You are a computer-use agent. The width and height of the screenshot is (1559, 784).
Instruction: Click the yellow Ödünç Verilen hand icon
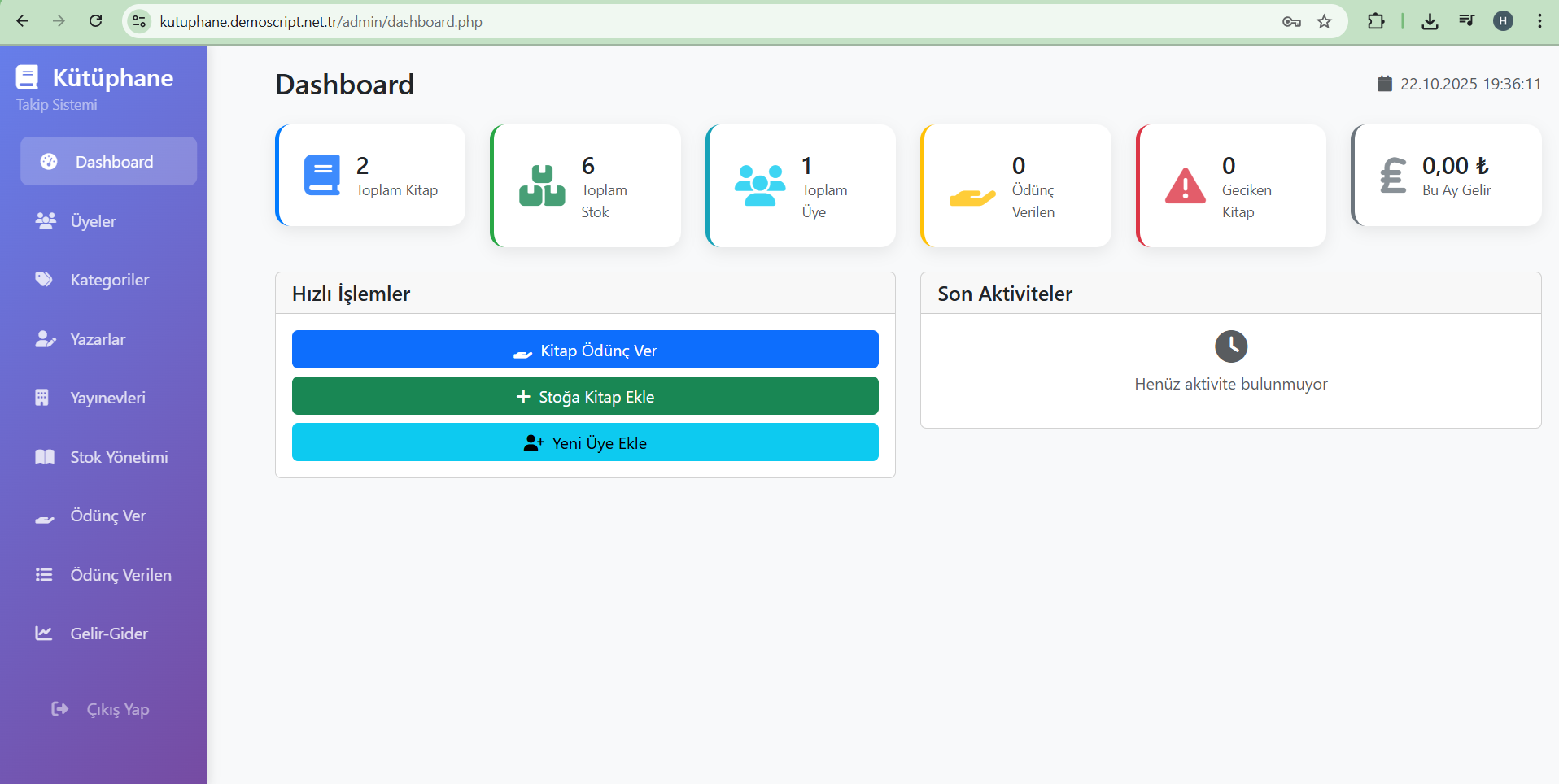click(972, 197)
